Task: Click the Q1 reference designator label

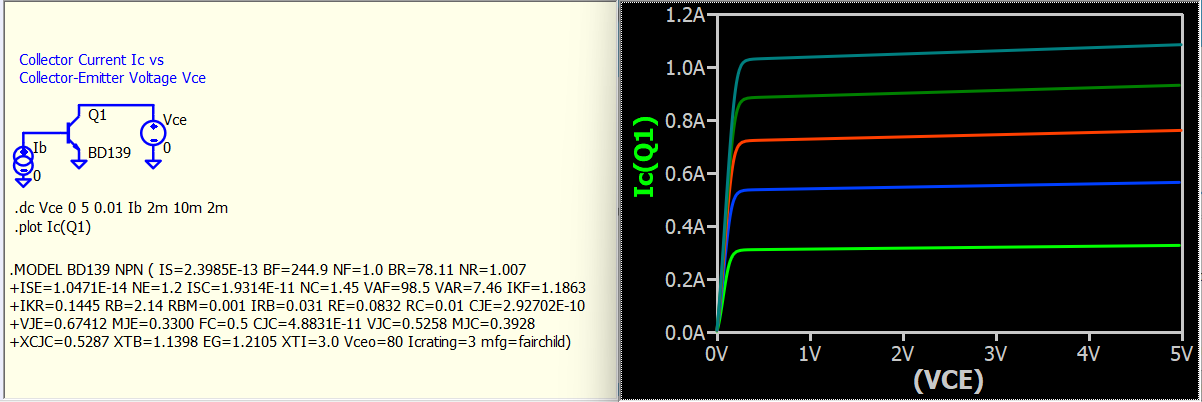Action: coord(97,115)
